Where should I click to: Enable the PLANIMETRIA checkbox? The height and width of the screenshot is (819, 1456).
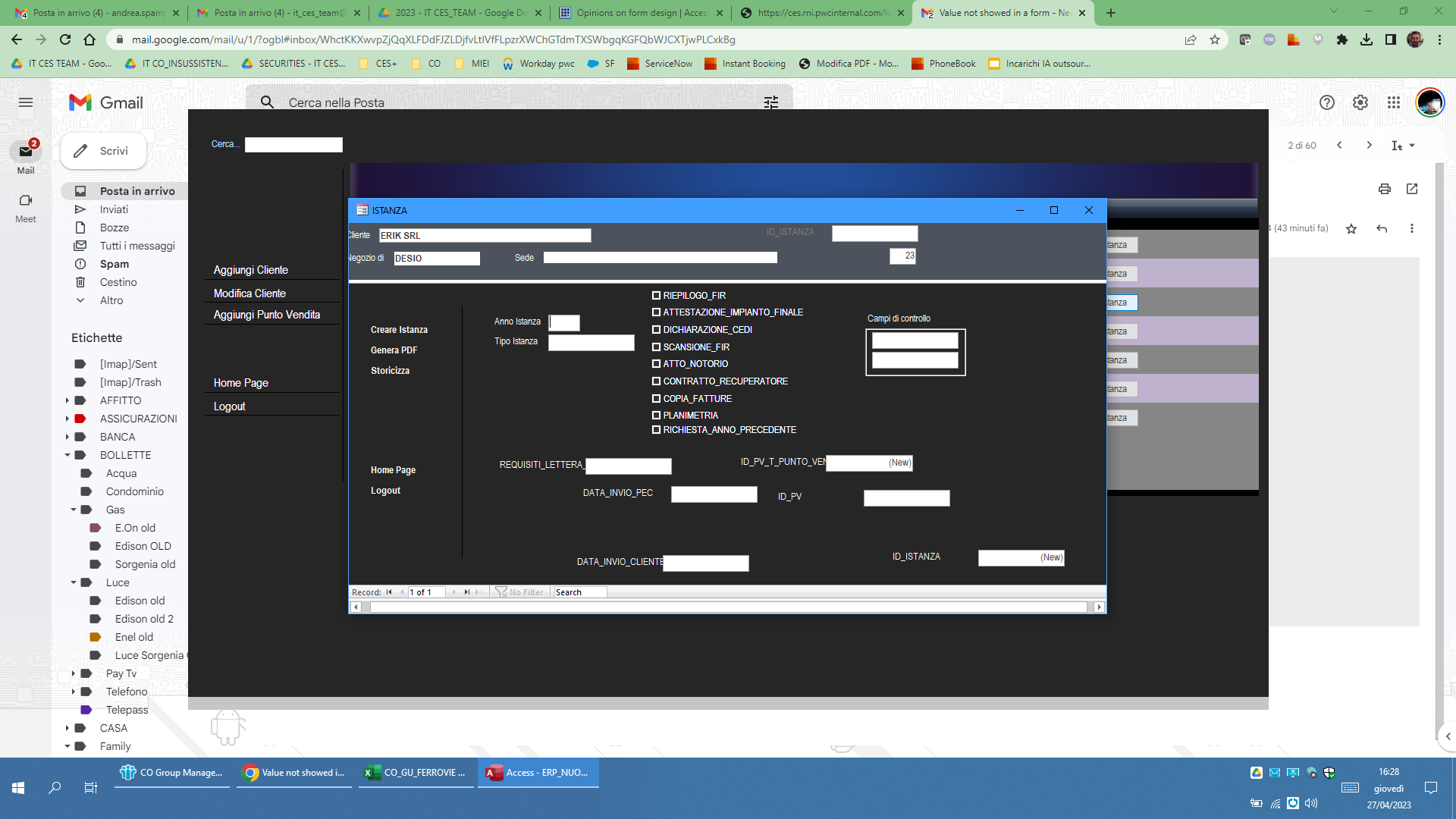657,416
